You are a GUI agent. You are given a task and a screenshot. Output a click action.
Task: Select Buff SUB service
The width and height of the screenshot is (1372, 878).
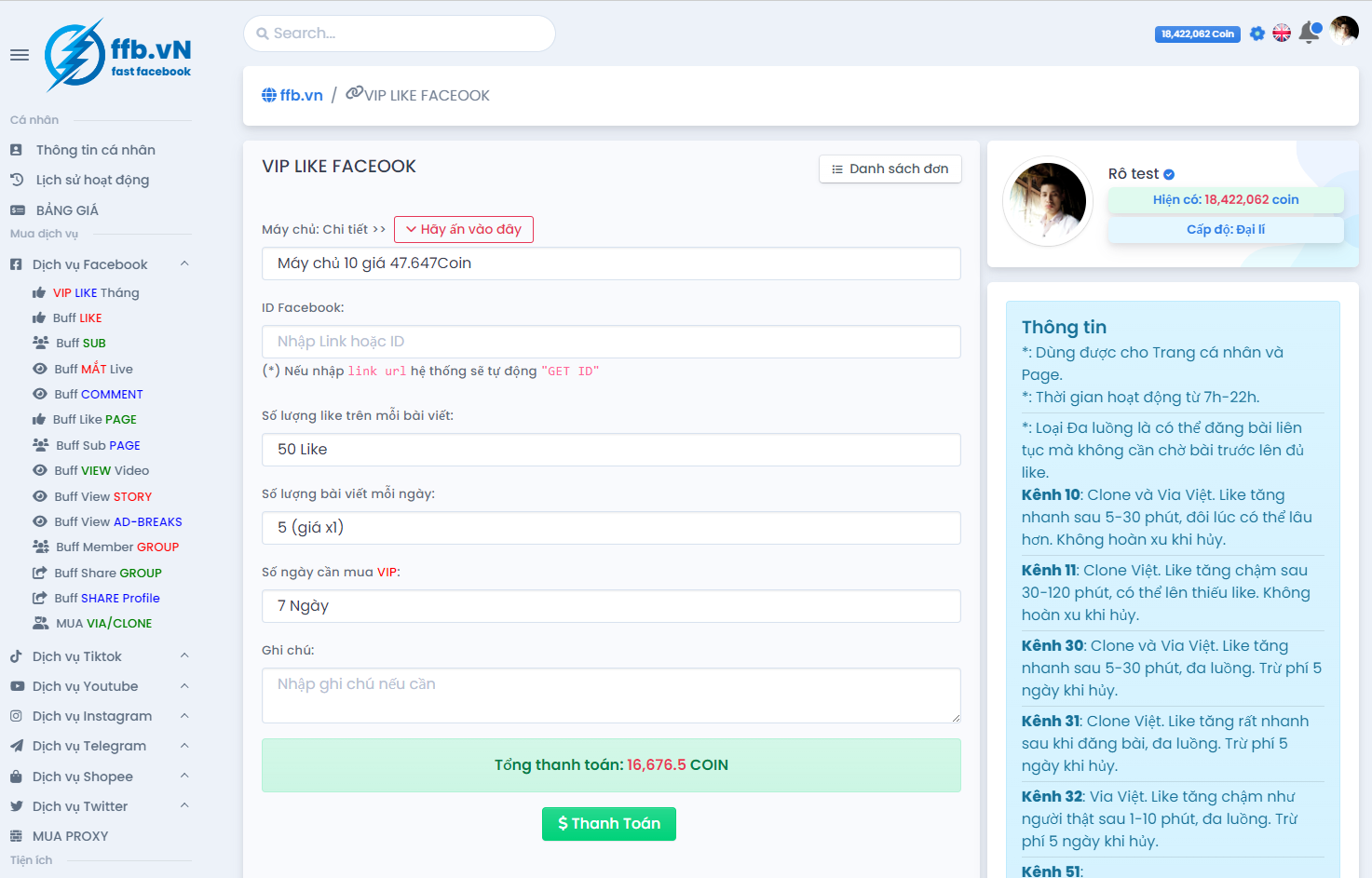80,343
